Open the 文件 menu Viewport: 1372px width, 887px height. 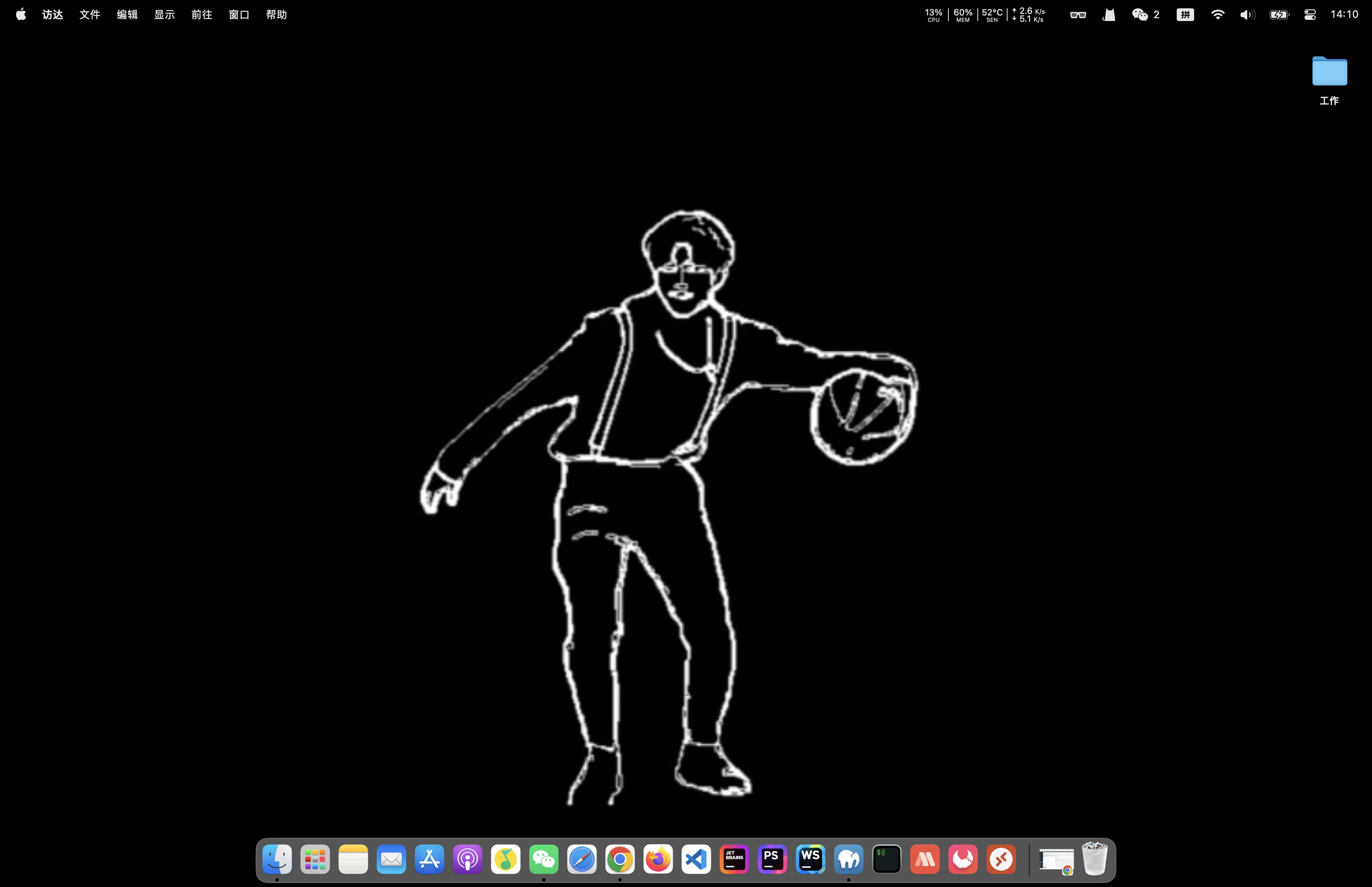tap(90, 15)
